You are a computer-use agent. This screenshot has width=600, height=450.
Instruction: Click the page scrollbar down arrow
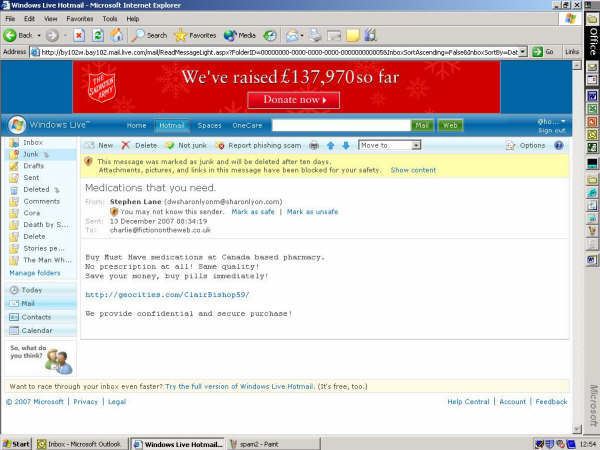pos(577,429)
